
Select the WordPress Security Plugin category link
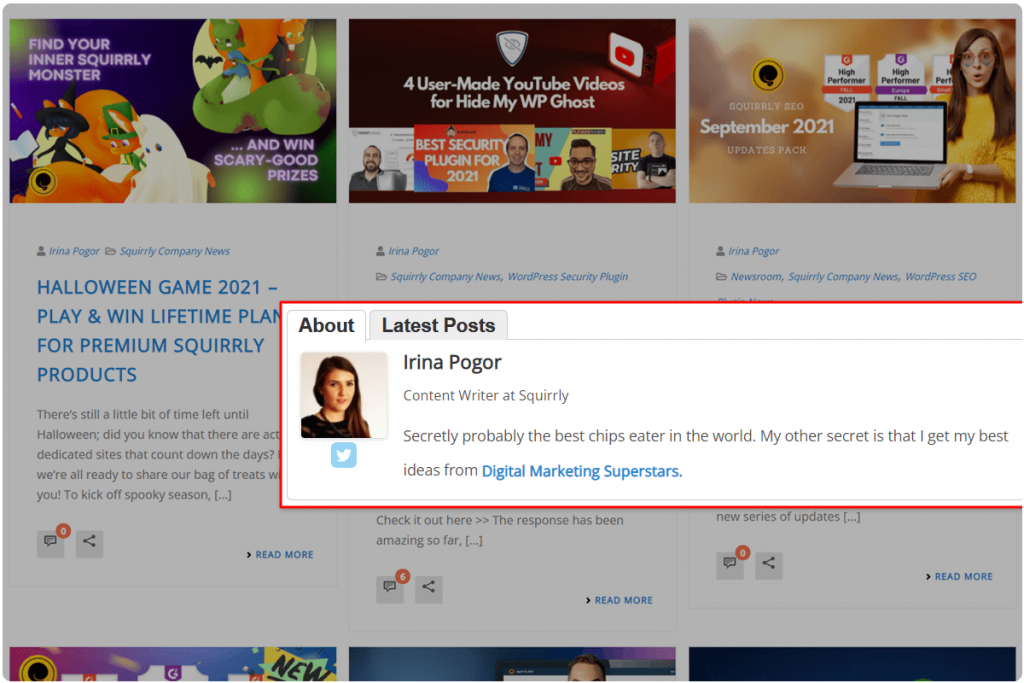tap(567, 277)
